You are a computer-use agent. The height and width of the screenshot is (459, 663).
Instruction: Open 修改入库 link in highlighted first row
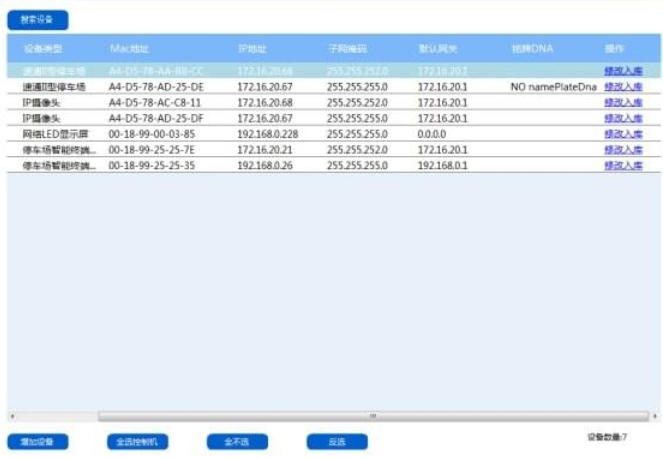point(623,71)
